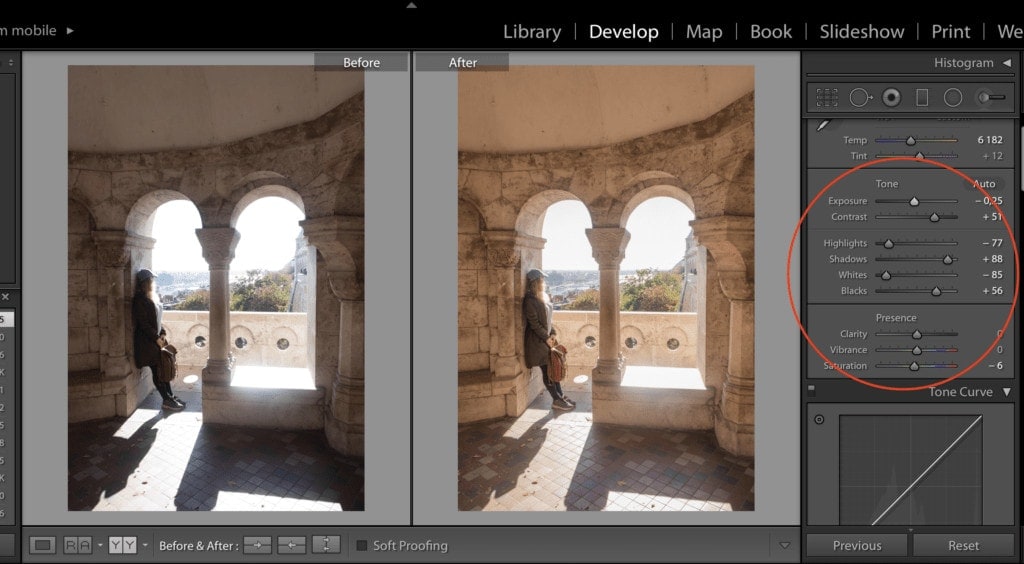This screenshot has height=564, width=1024.
Task: Click the White Balance eyedropper
Action: coord(824,125)
